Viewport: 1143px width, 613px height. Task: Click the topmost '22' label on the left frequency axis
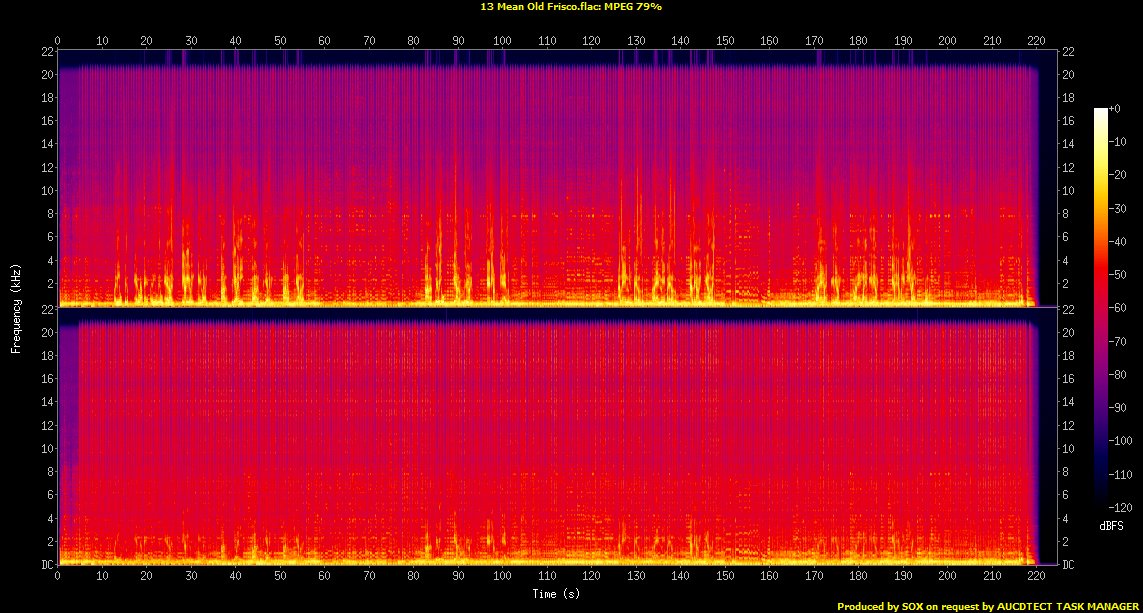[46, 51]
